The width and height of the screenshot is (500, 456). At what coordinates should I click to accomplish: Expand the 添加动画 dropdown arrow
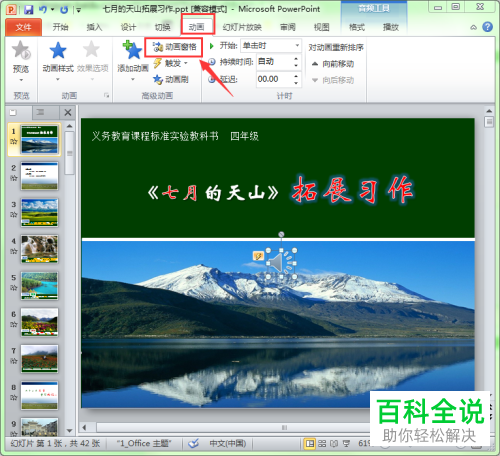pyautogui.click(x=133, y=79)
